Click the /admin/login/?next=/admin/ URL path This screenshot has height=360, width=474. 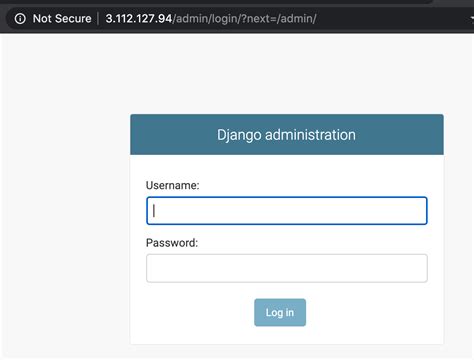(244, 19)
